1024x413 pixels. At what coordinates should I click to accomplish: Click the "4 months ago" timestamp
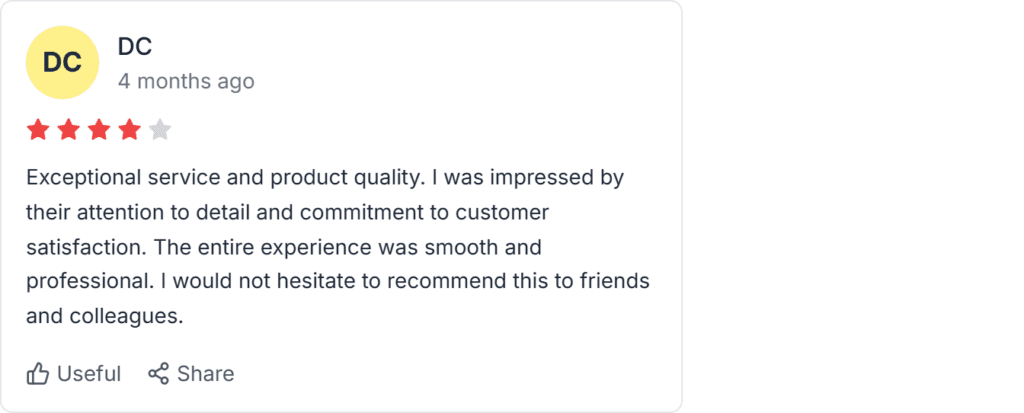[186, 82]
